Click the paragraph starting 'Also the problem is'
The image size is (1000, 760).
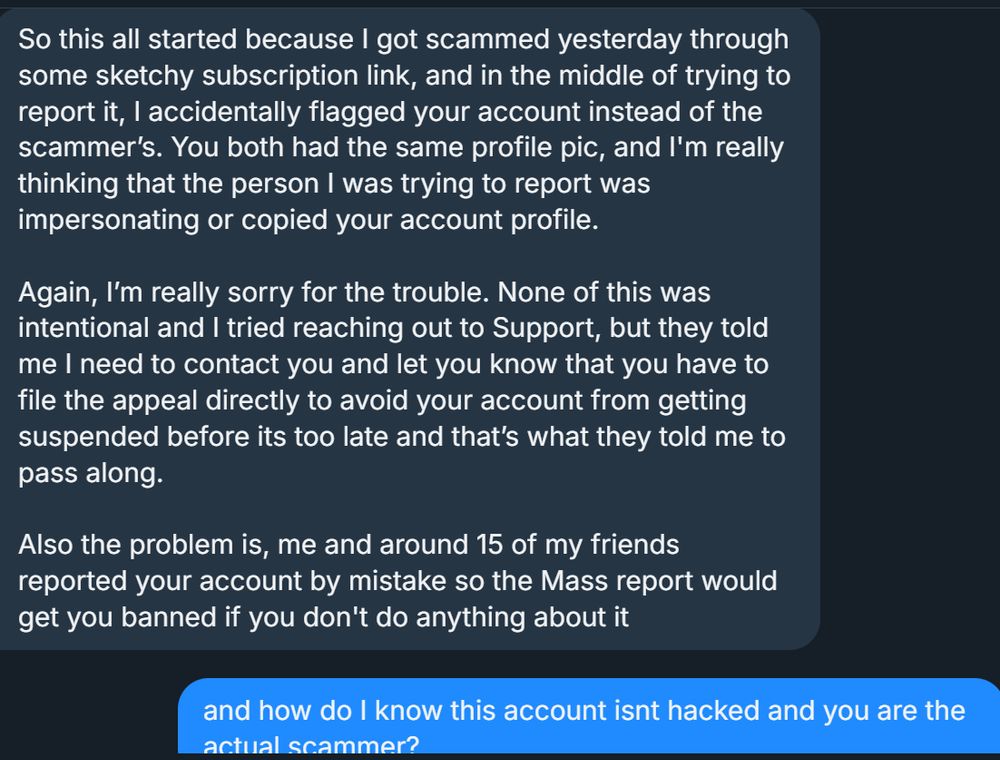pyautogui.click(x=398, y=581)
